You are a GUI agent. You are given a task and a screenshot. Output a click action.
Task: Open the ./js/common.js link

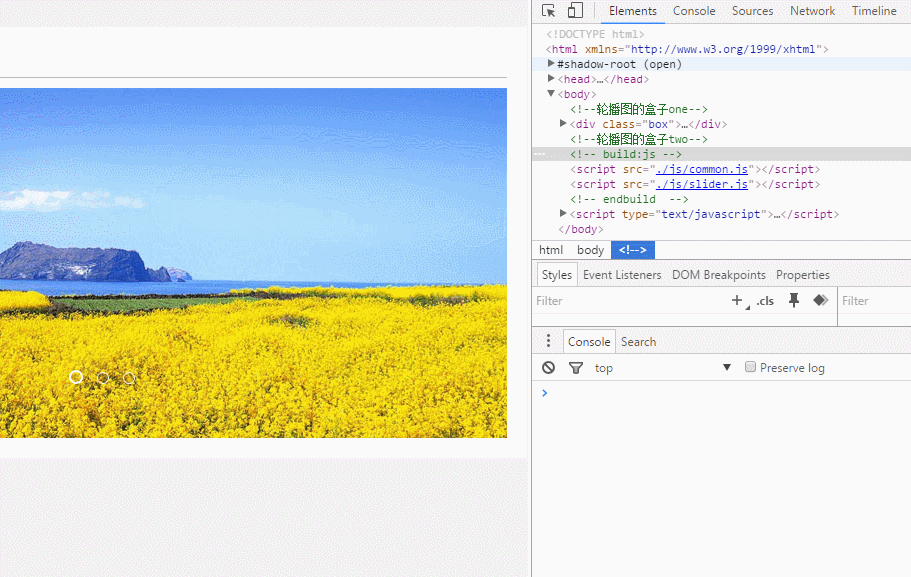pyautogui.click(x=702, y=169)
